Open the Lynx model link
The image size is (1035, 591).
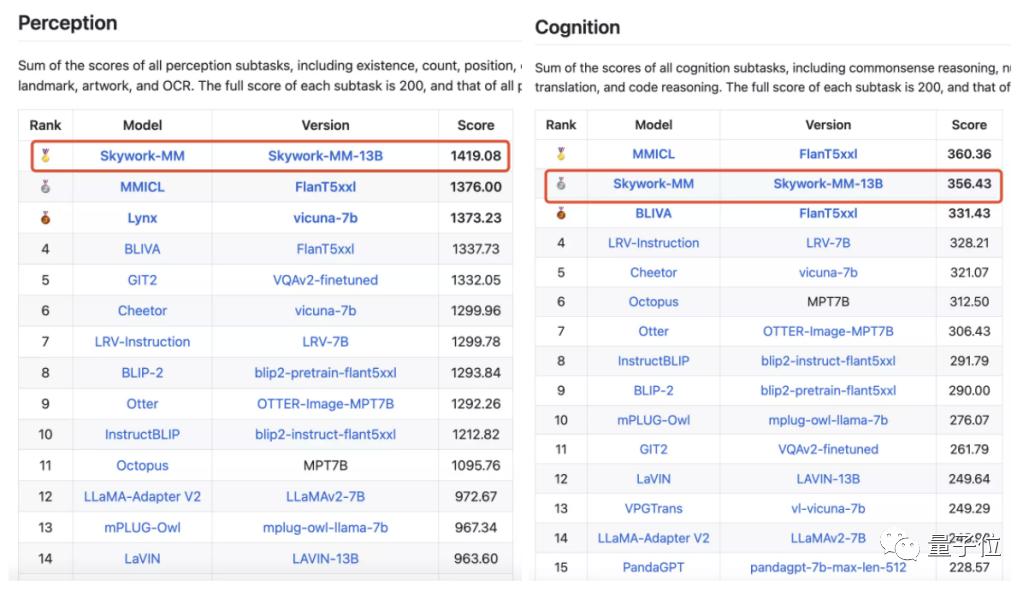click(142, 218)
